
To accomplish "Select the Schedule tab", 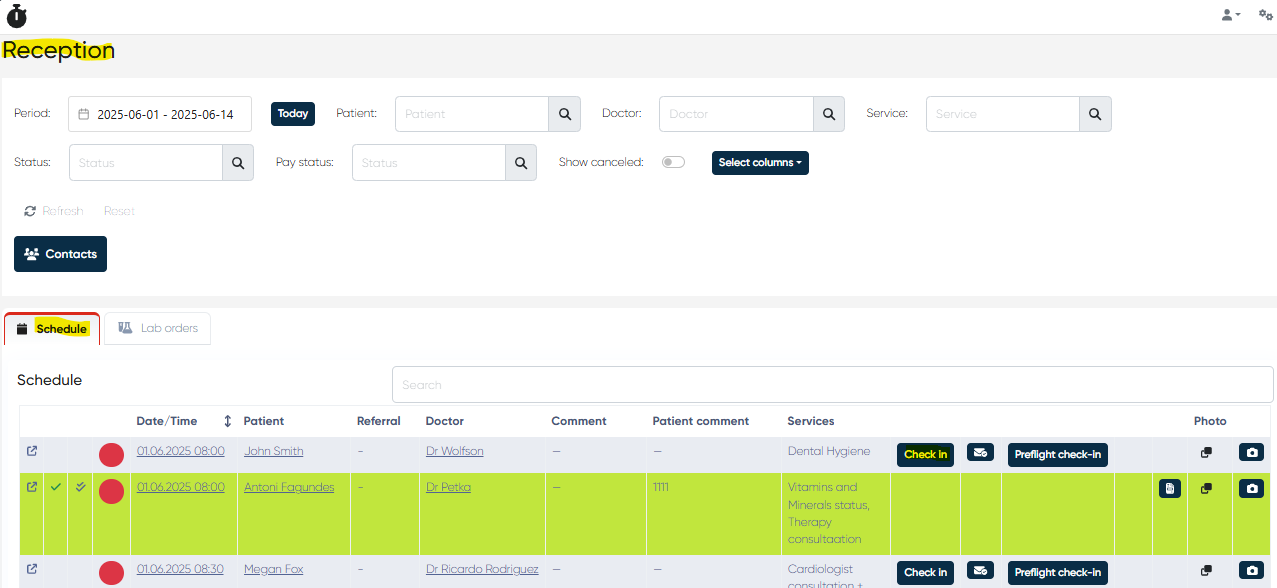I will coord(53,328).
